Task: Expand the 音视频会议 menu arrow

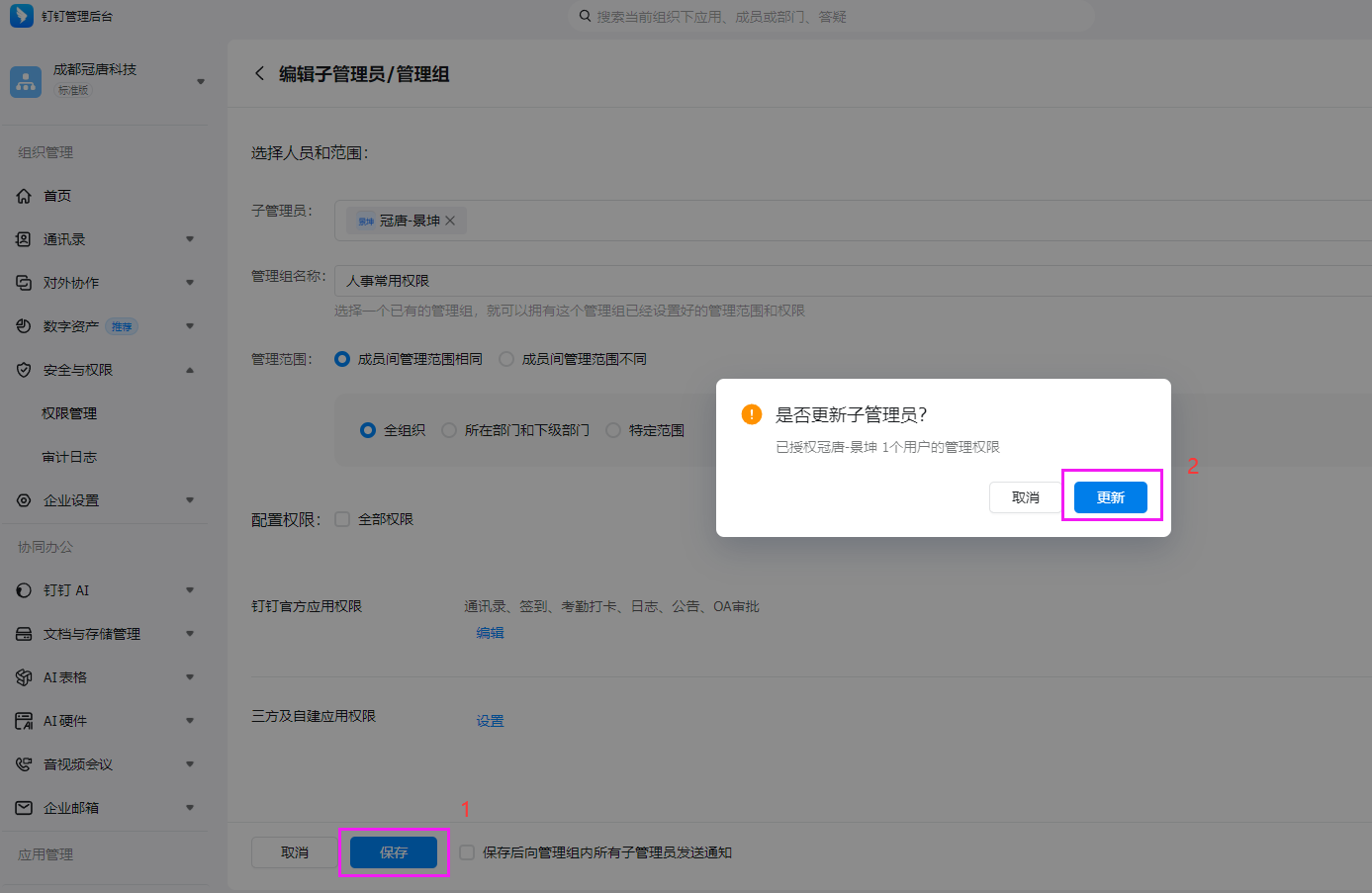Action: [190, 764]
